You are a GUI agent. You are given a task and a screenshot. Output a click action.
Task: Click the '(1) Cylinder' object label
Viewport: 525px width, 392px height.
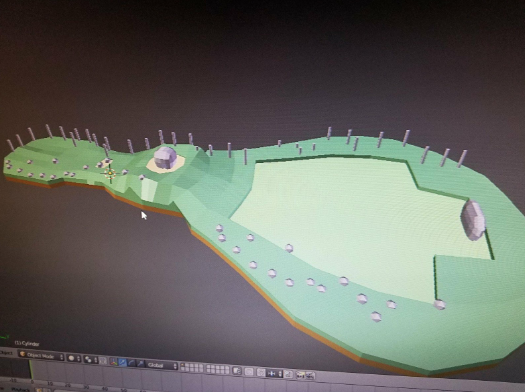(x=27, y=344)
